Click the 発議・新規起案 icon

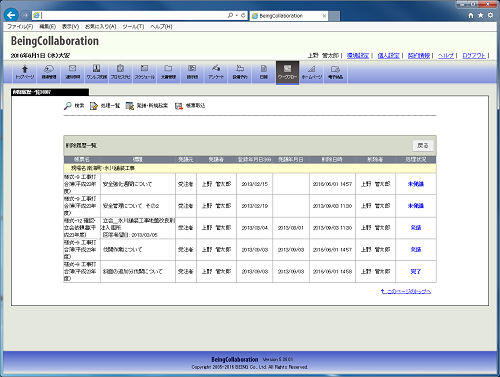pos(130,106)
